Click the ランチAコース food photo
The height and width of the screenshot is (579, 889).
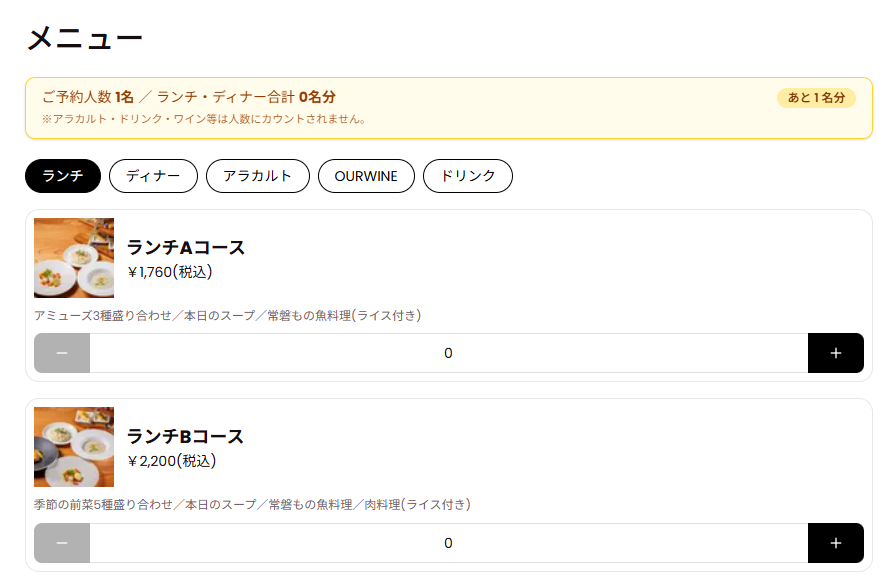point(74,258)
